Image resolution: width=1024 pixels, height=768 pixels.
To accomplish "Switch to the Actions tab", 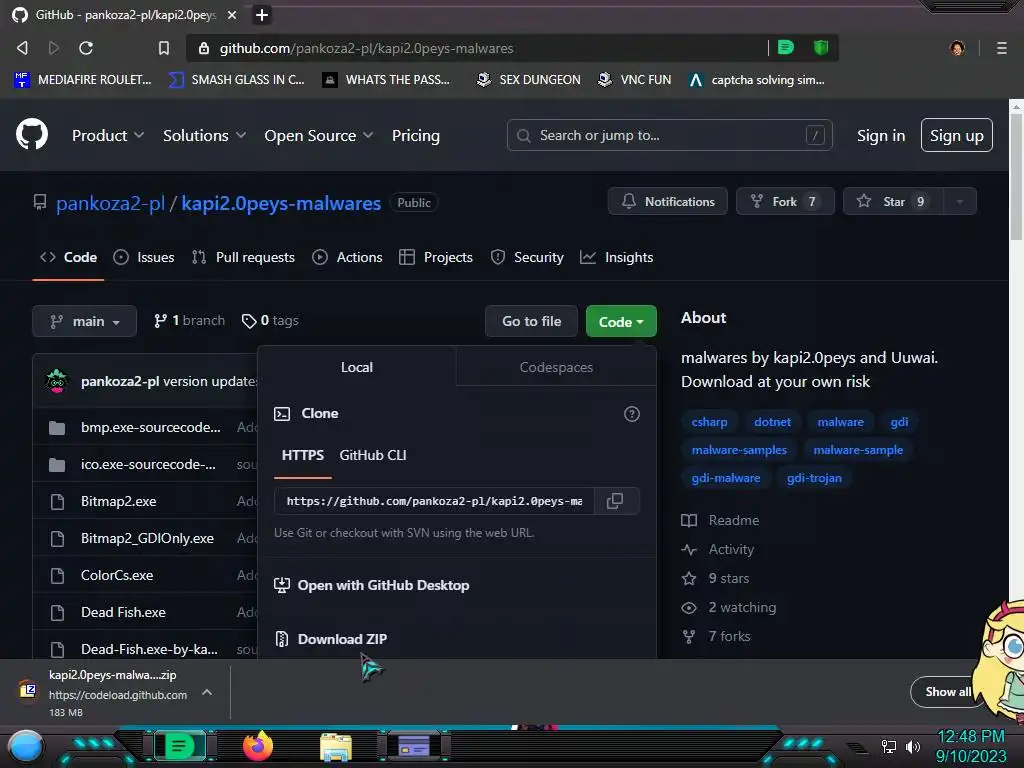I will (347, 257).
